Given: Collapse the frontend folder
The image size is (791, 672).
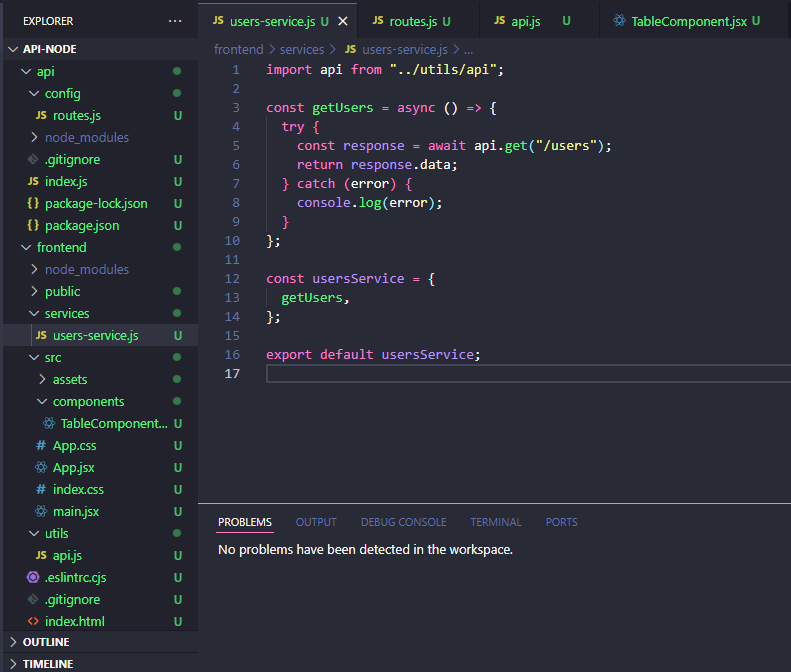Looking at the screenshot, I should (61, 247).
